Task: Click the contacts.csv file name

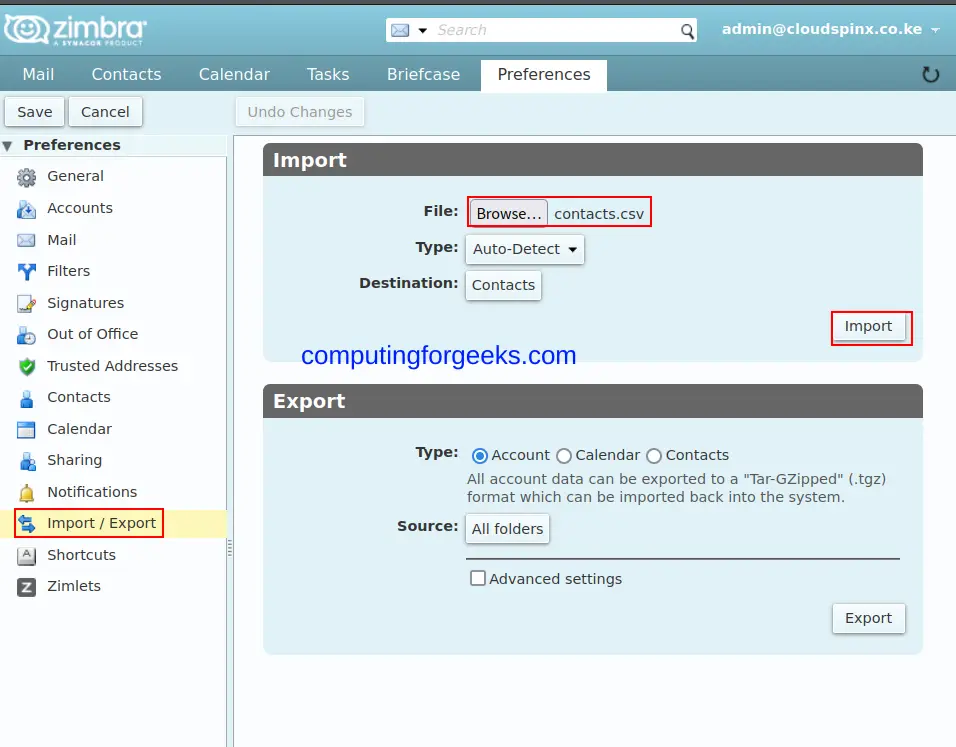Action: (x=599, y=214)
